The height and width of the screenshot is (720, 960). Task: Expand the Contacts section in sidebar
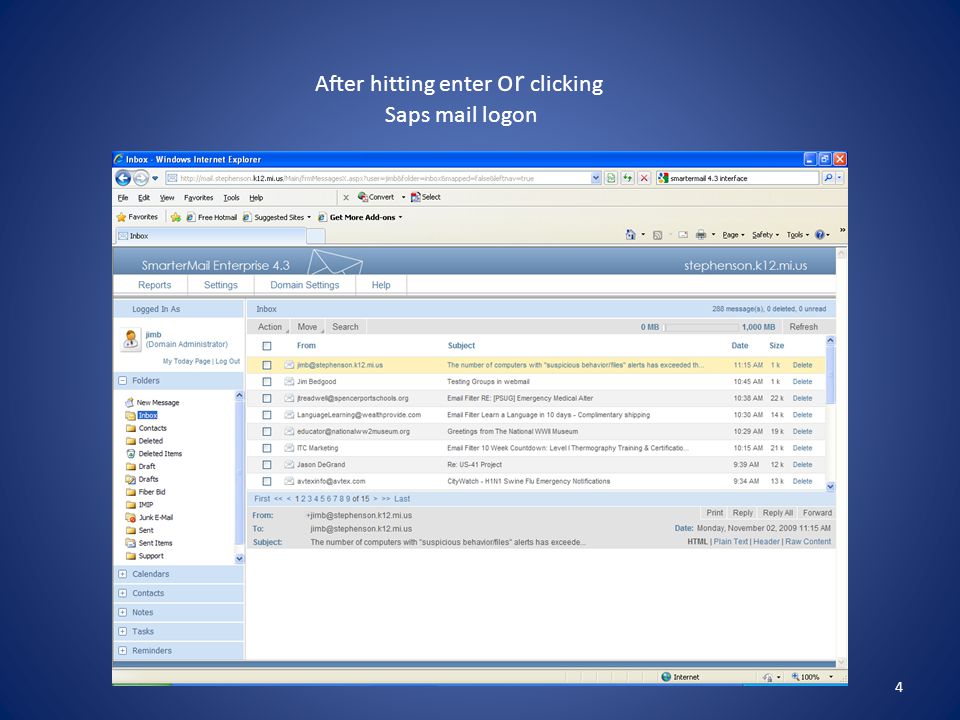[122, 593]
